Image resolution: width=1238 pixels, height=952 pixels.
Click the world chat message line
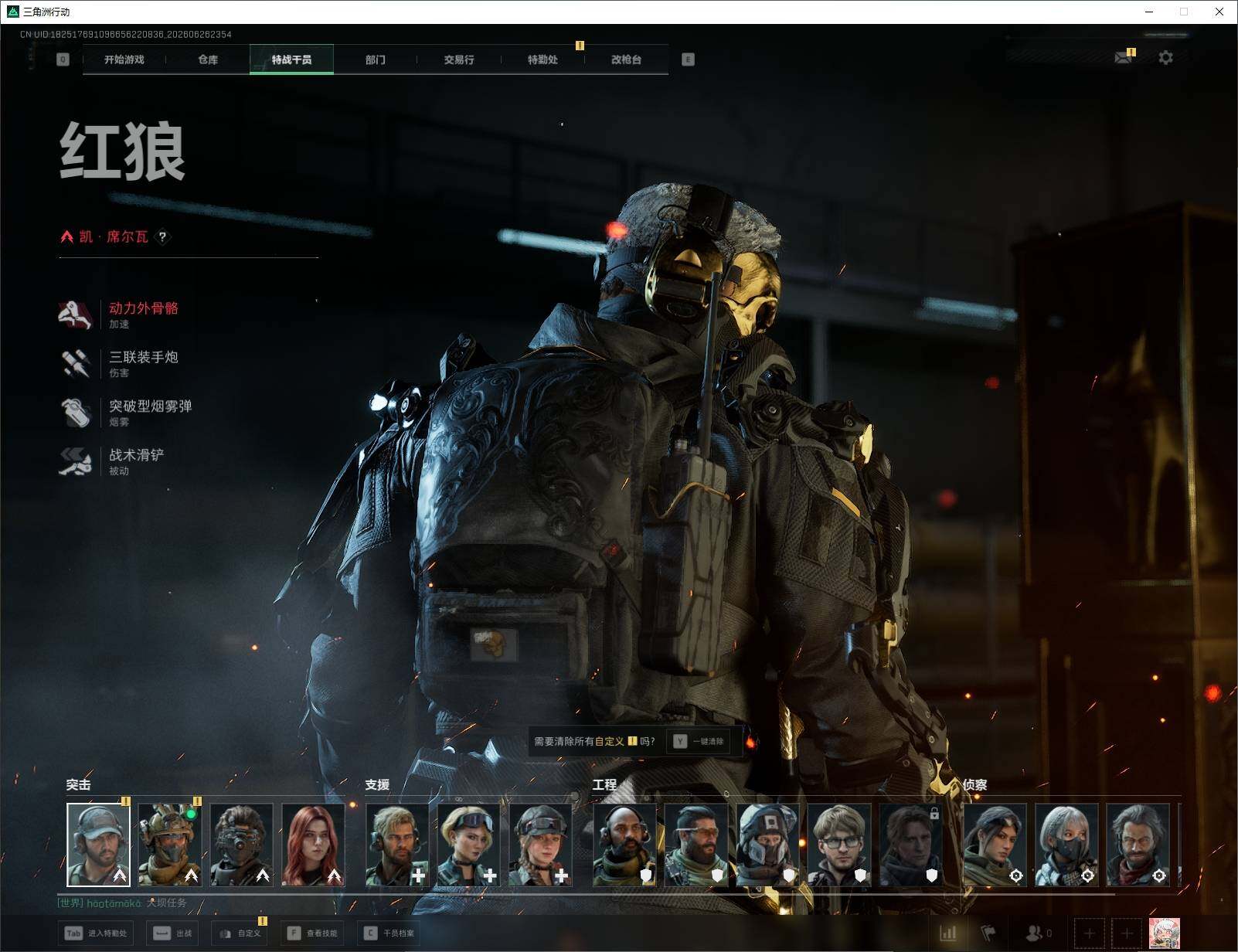click(122, 903)
